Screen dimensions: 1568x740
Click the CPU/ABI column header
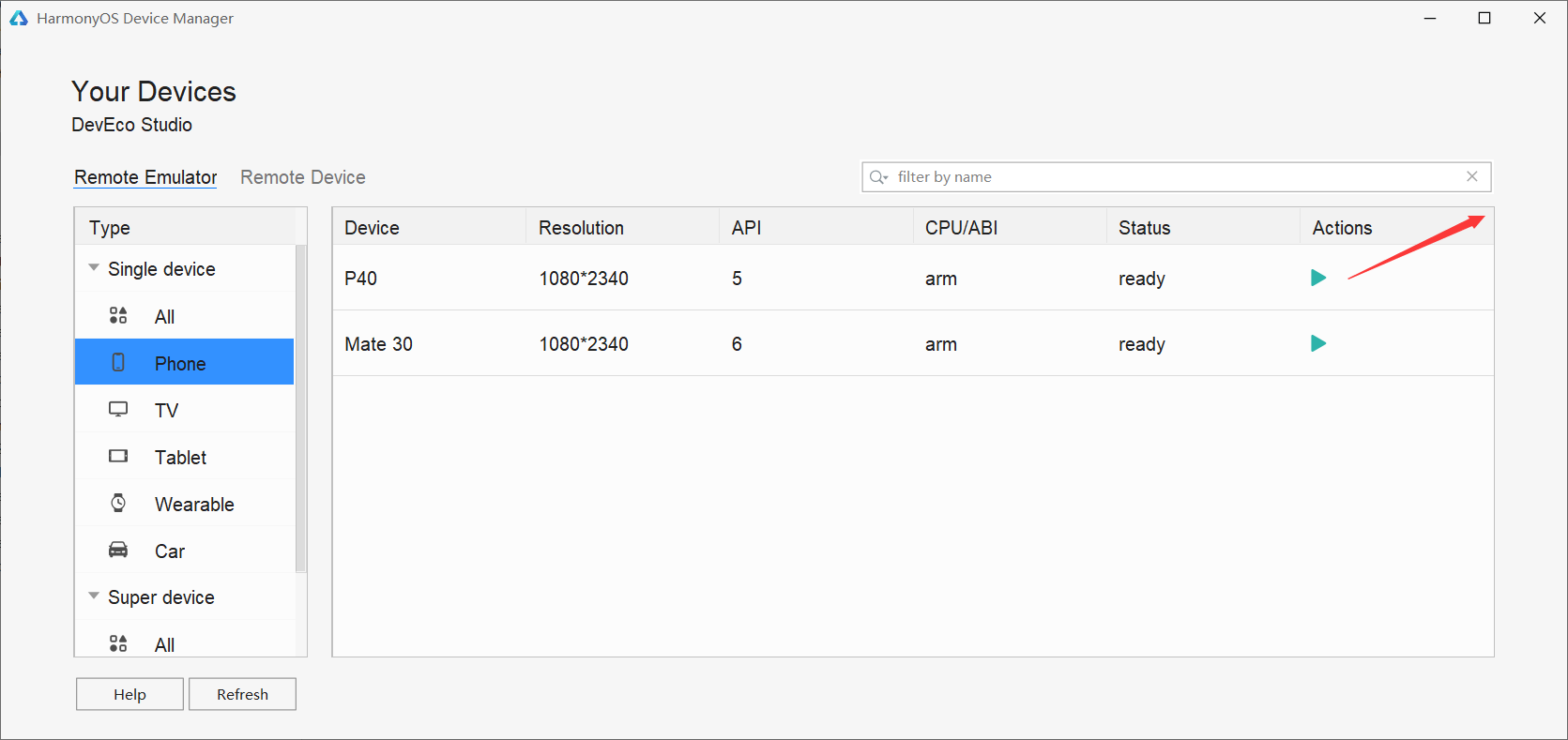(1010, 227)
